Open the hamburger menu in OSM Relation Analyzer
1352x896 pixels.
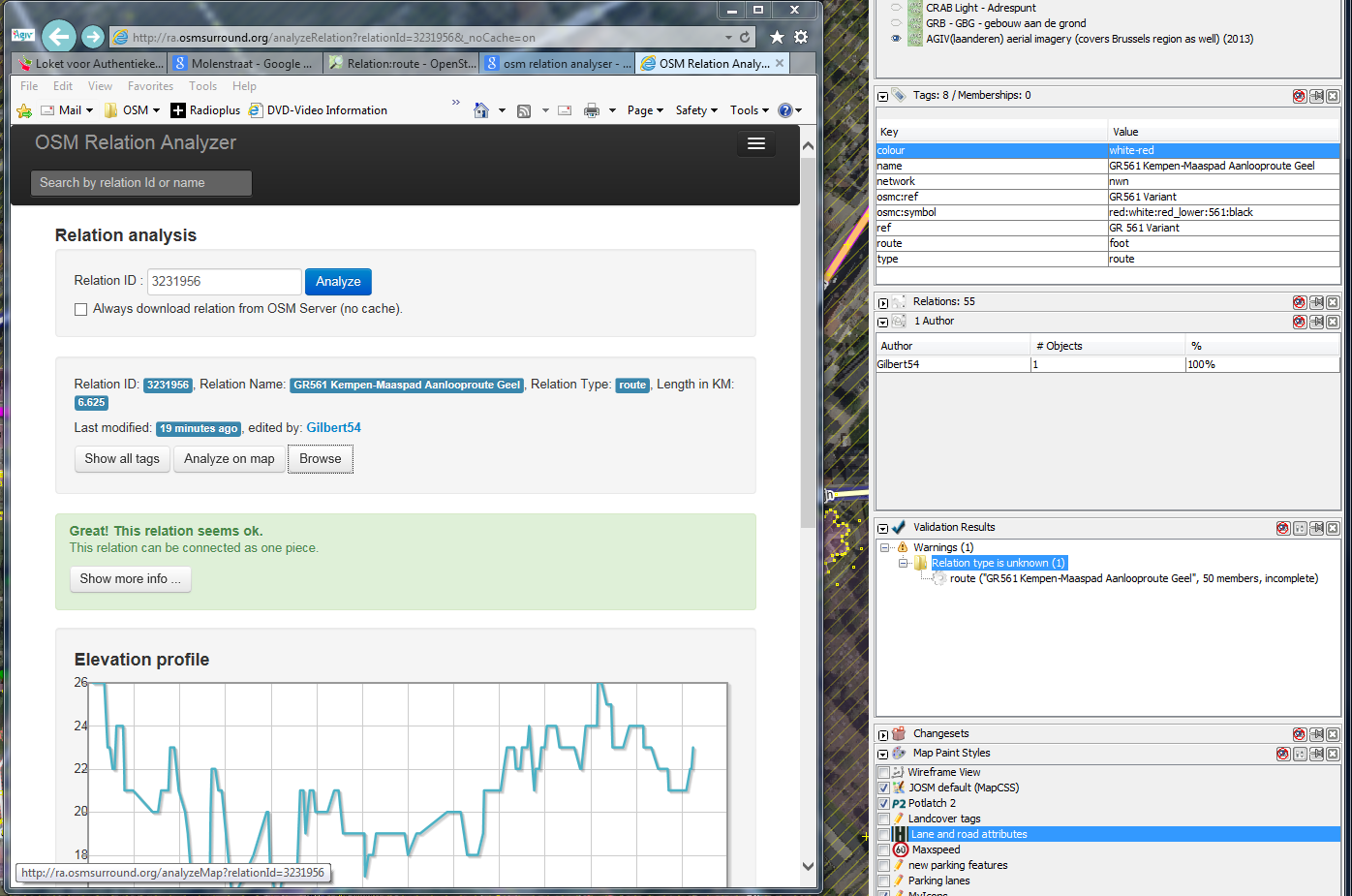click(756, 143)
